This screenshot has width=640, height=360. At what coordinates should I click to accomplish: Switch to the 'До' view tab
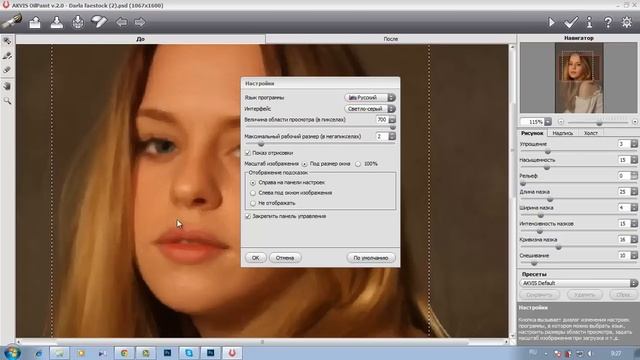(x=140, y=39)
